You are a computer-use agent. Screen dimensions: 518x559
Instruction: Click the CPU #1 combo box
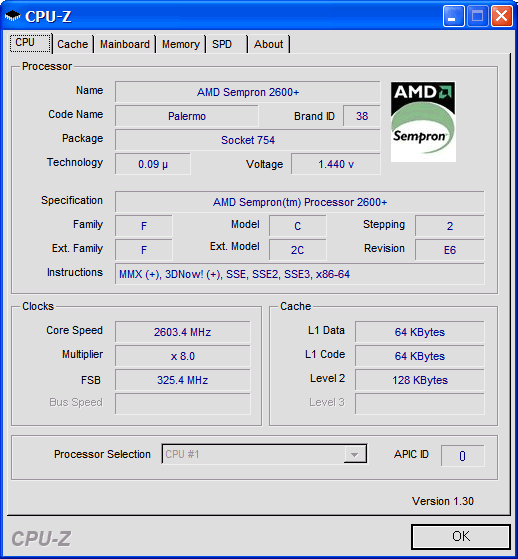tap(264, 454)
